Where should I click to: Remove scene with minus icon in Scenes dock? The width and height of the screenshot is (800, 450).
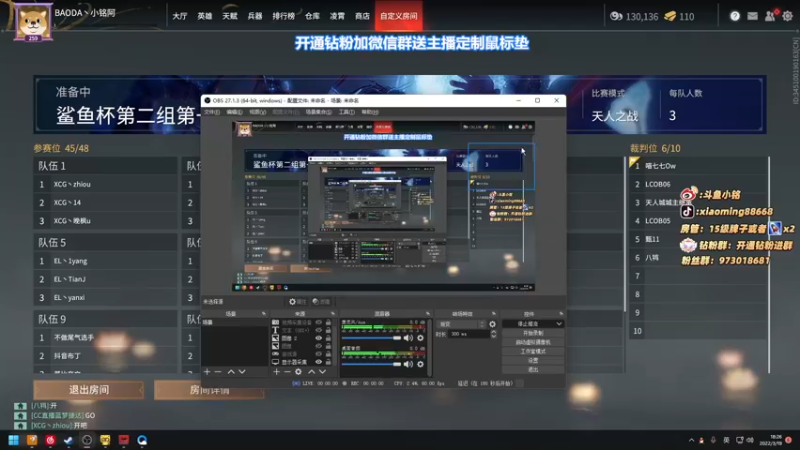tap(218, 371)
